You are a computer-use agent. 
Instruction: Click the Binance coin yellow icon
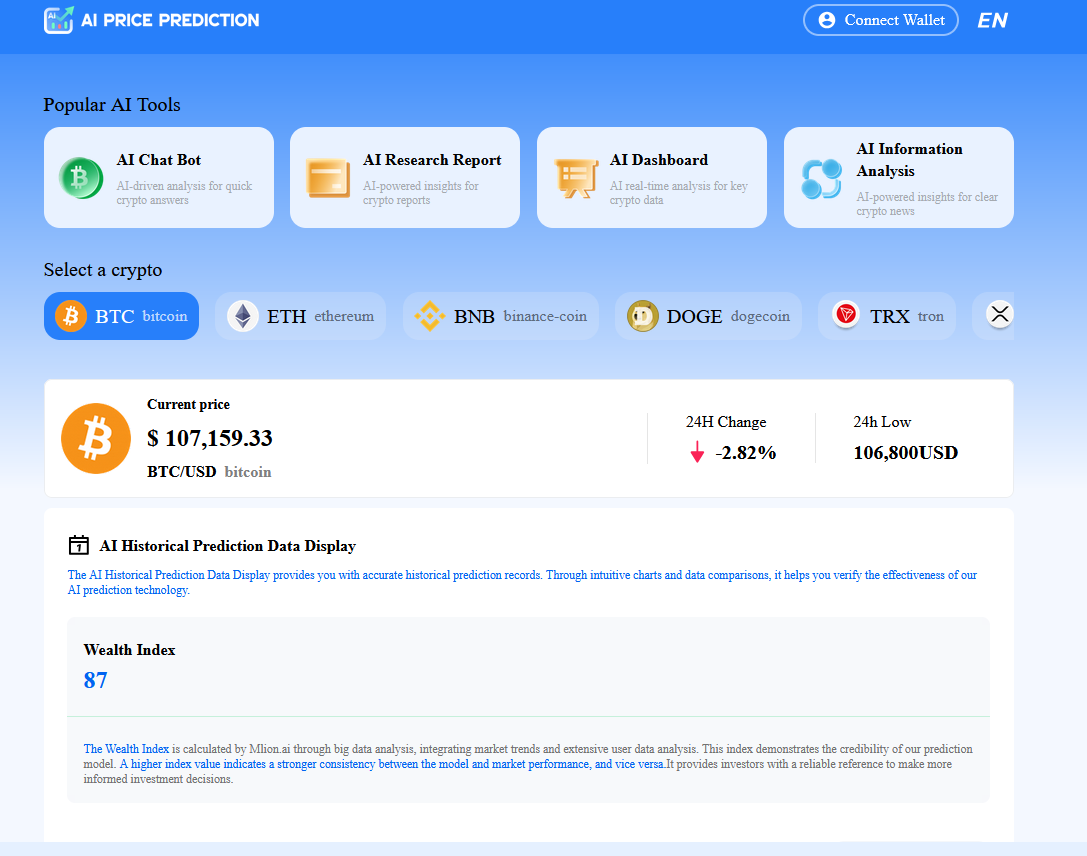(430, 316)
